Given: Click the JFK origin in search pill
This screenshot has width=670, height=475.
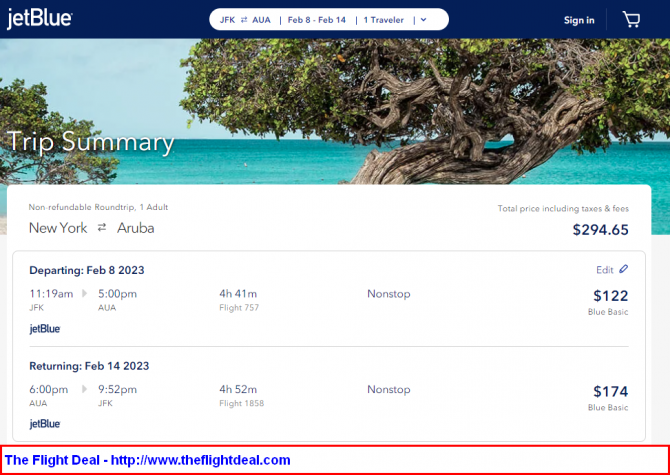Looking at the screenshot, I should [227, 20].
